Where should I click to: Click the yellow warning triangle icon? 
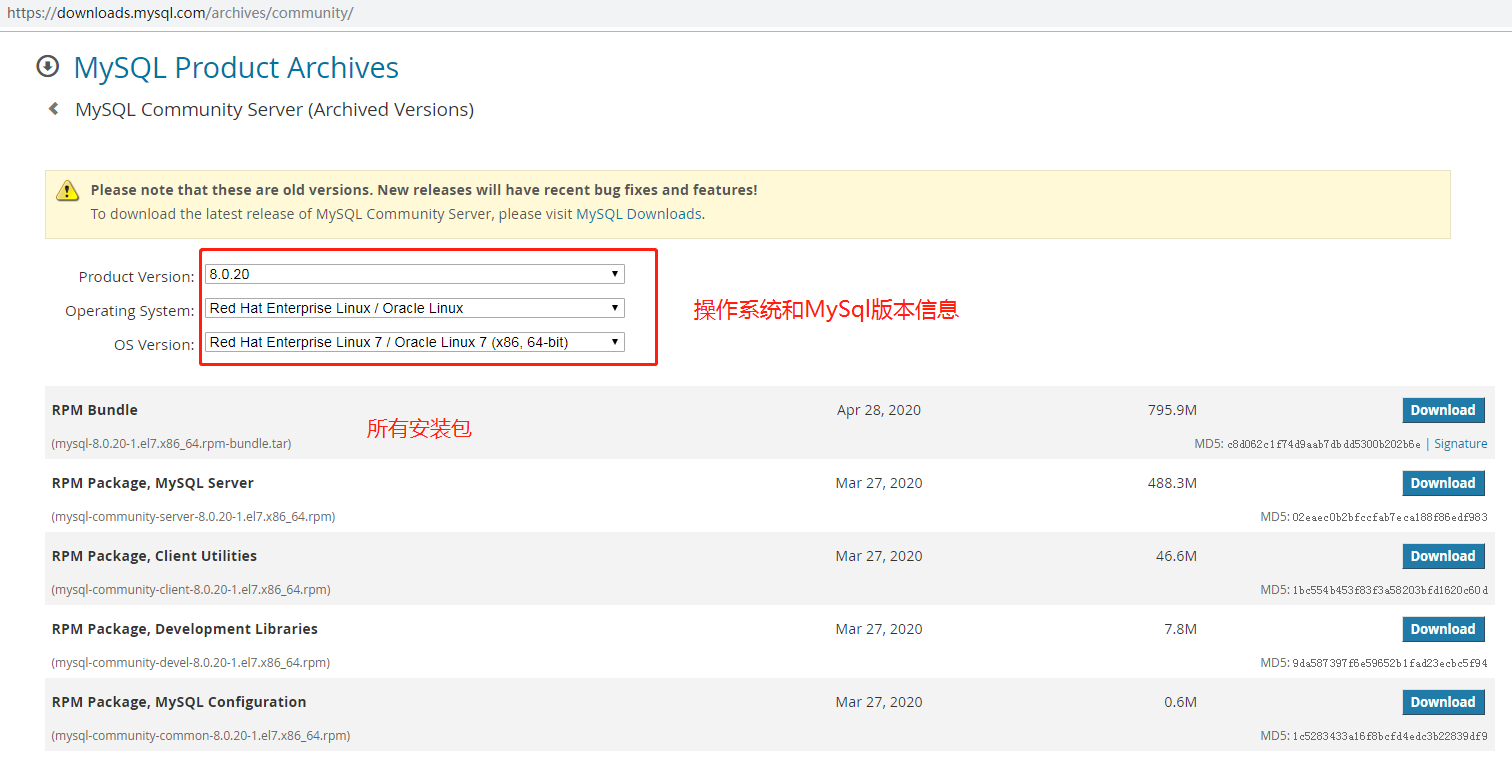coord(67,190)
